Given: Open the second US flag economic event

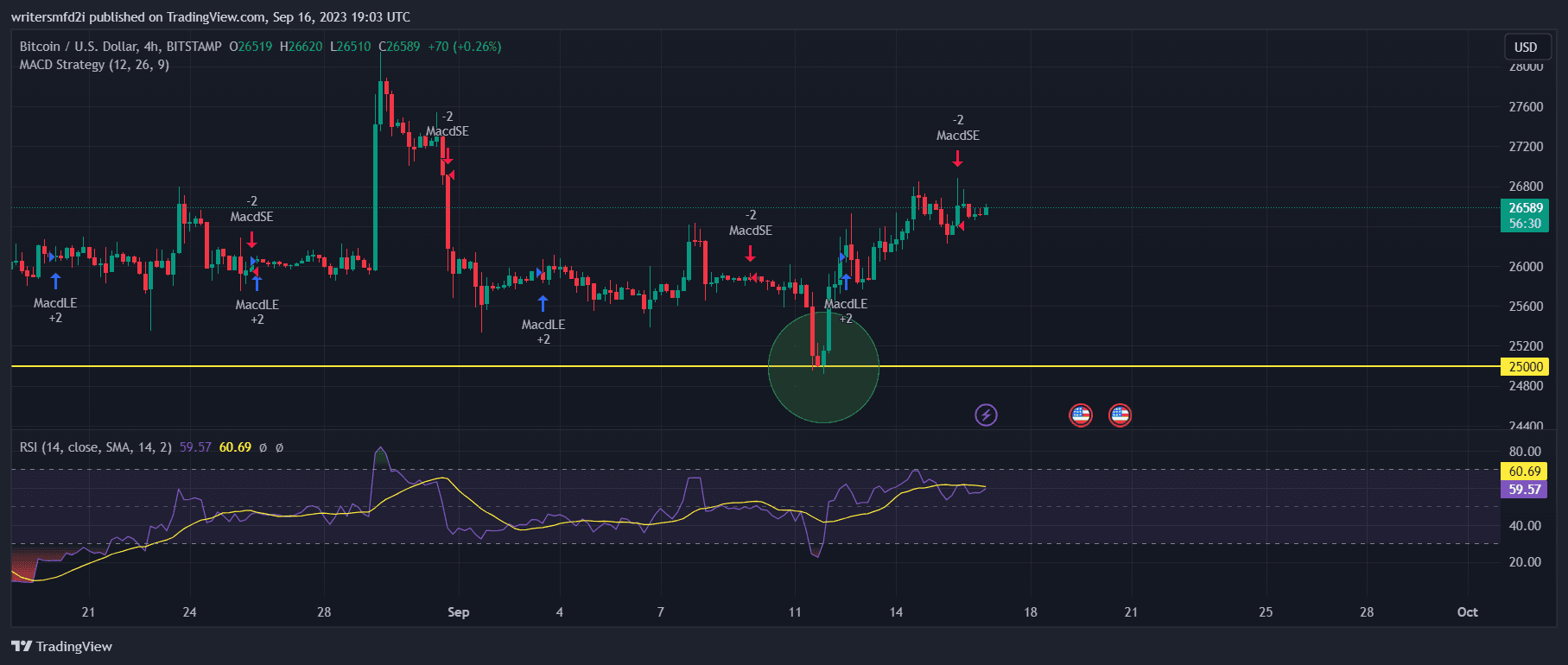Looking at the screenshot, I should pos(1120,415).
